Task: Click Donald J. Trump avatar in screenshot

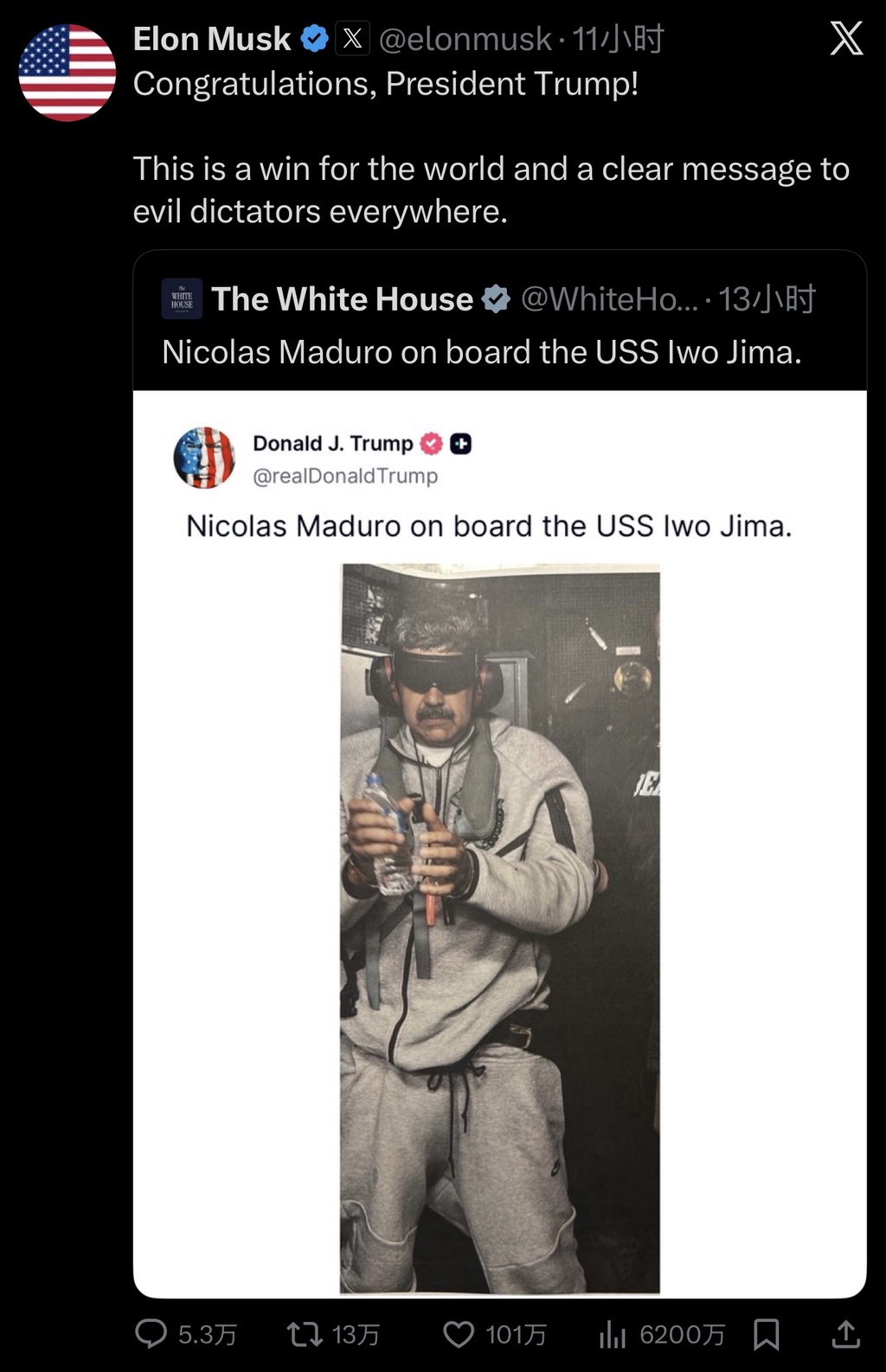Action: coord(204,458)
